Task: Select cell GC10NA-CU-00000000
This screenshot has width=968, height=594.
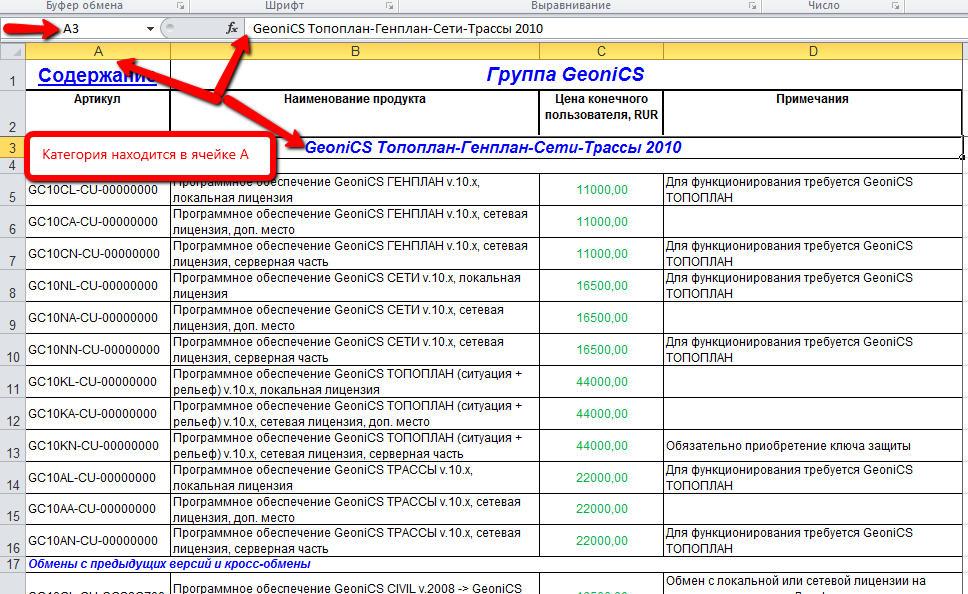Action: [x=98, y=318]
